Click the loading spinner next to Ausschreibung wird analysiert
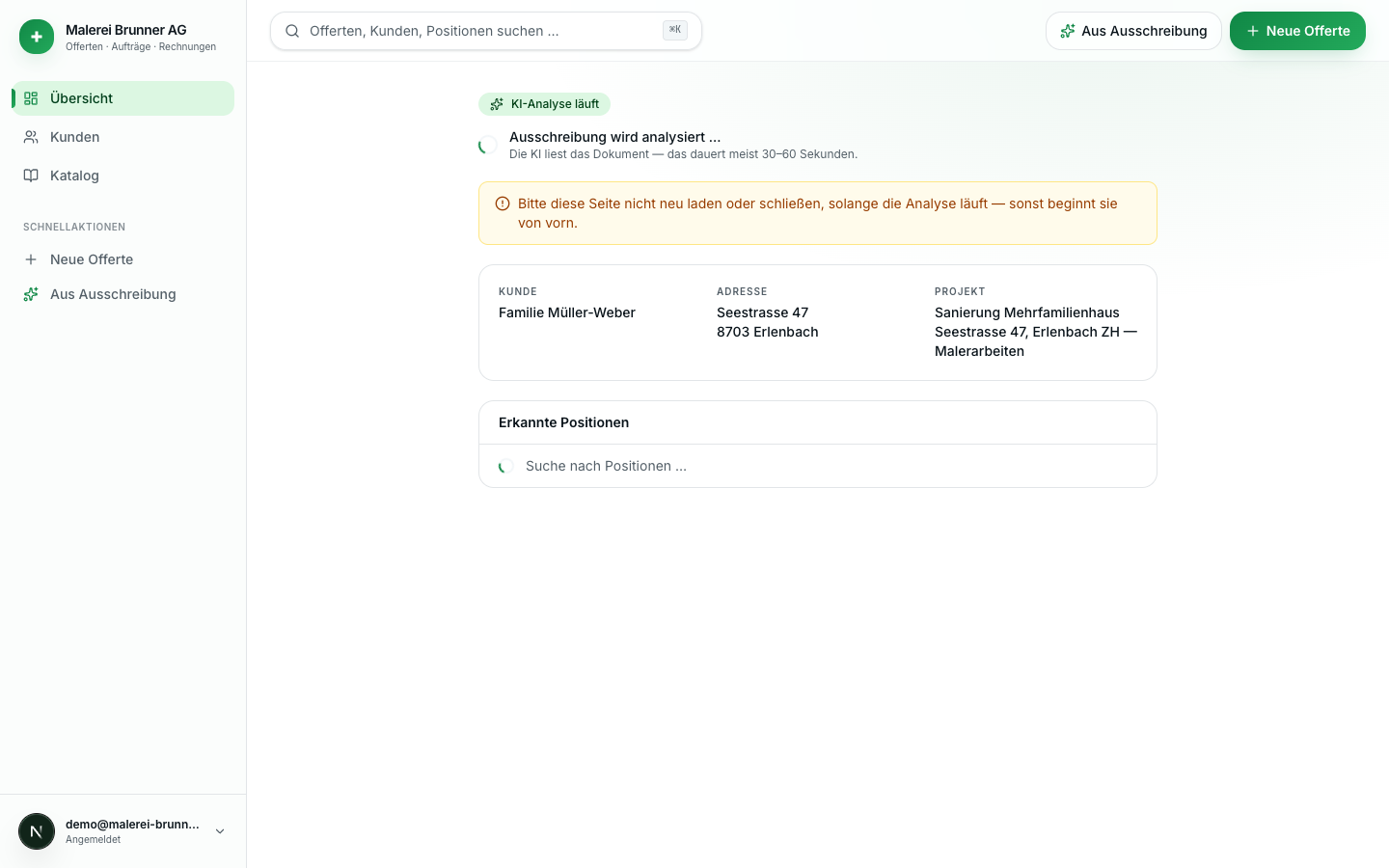1389x868 pixels. 488,146
